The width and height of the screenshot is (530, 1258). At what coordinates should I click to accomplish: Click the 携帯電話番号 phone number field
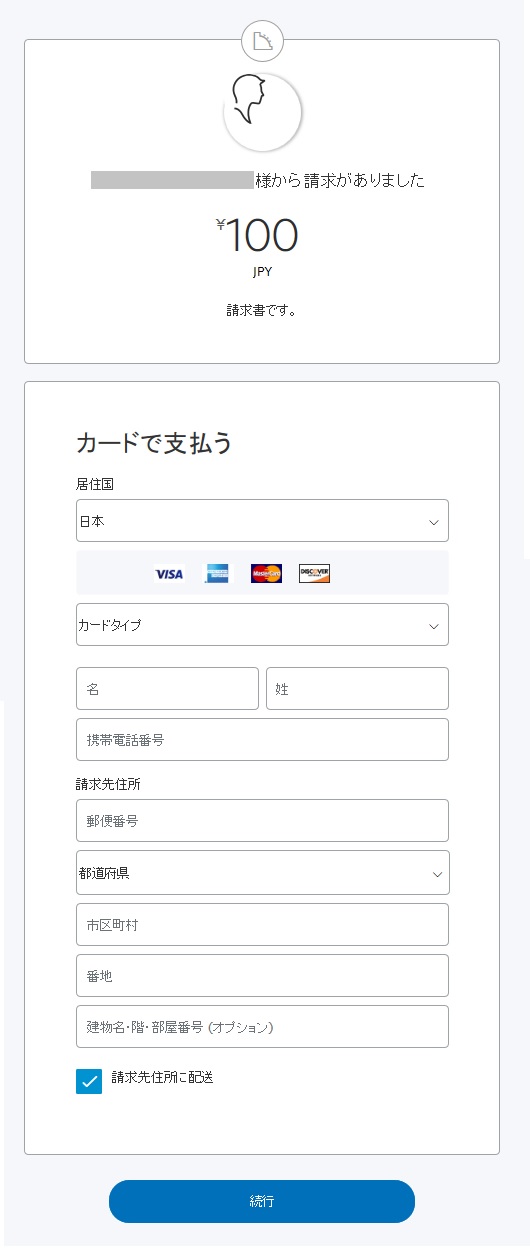262,739
